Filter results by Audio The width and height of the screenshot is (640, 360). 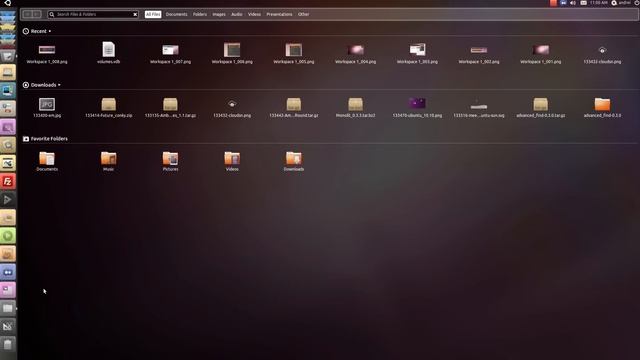pyautogui.click(x=237, y=14)
